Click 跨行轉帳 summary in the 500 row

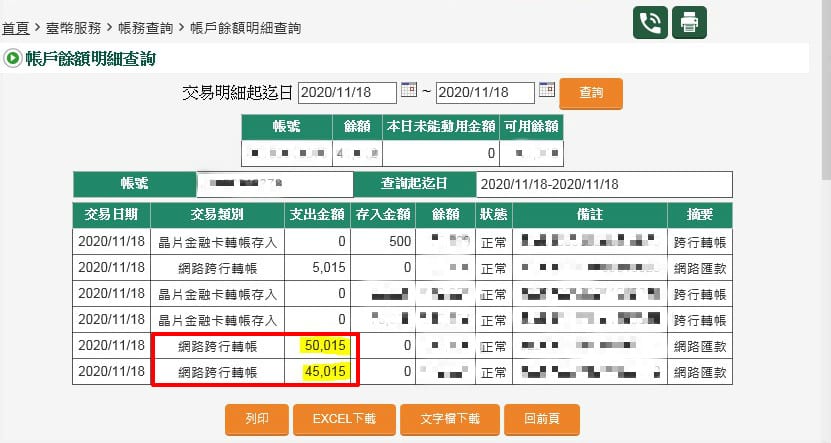point(700,242)
